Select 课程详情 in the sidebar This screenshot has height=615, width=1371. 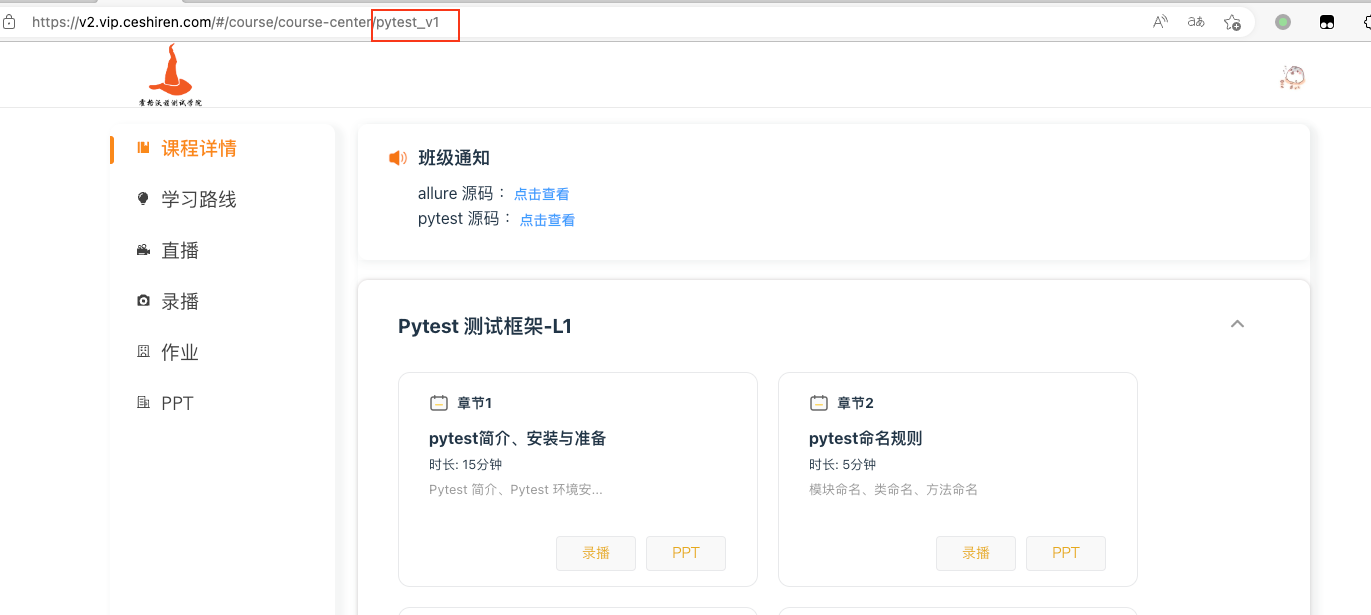199,148
